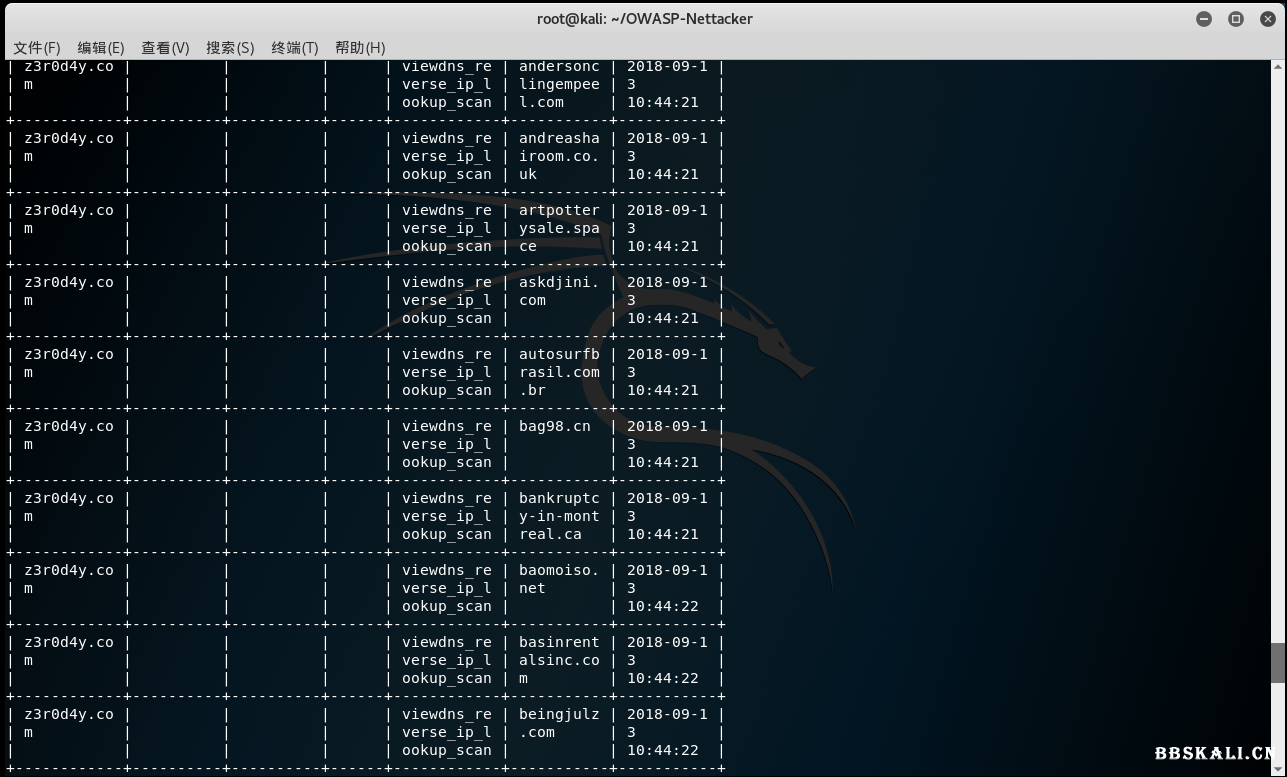Select the timestamp 10:44:22 text
Screen dimensions: 1287x777
(x=664, y=606)
